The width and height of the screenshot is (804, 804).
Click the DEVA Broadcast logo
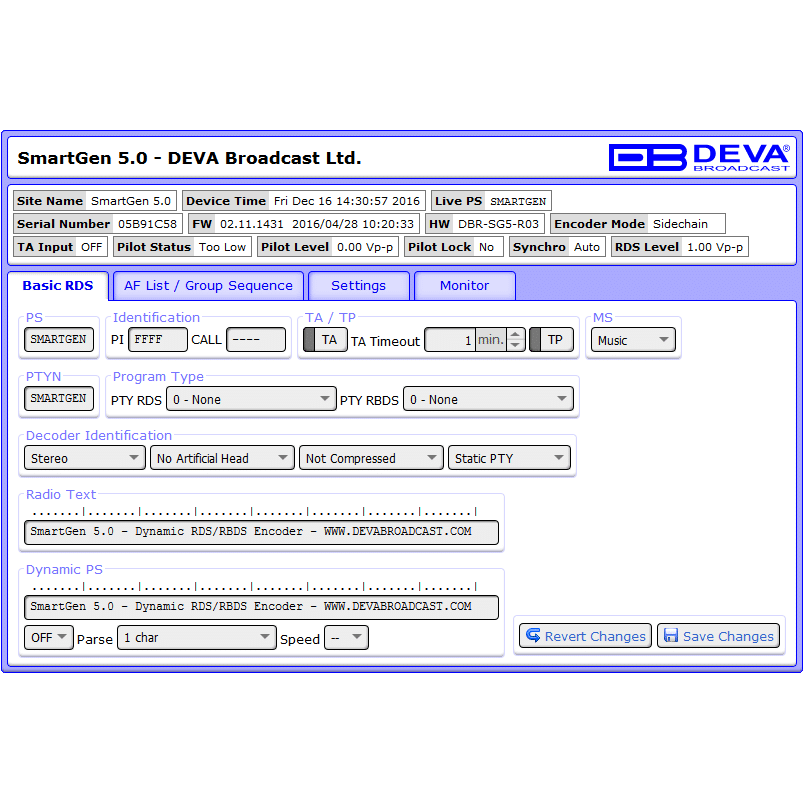699,157
